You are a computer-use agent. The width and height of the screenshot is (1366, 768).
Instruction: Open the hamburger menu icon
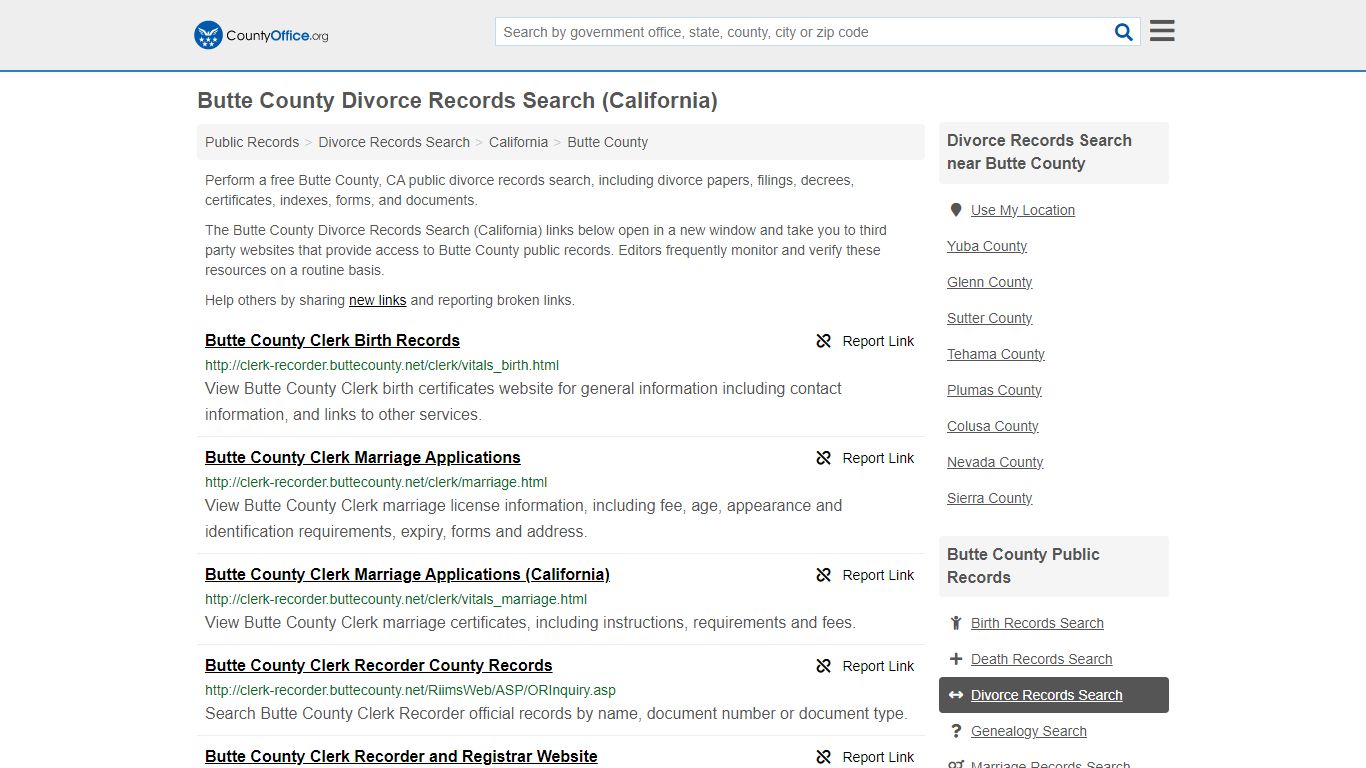(1162, 31)
